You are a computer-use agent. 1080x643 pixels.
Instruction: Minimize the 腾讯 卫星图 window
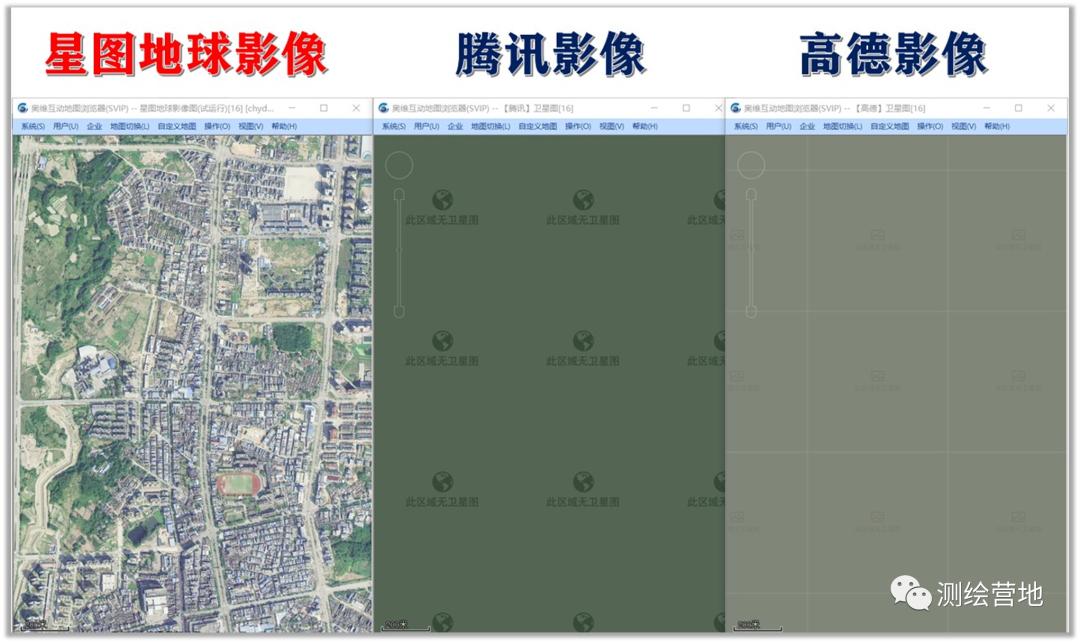coord(654,108)
